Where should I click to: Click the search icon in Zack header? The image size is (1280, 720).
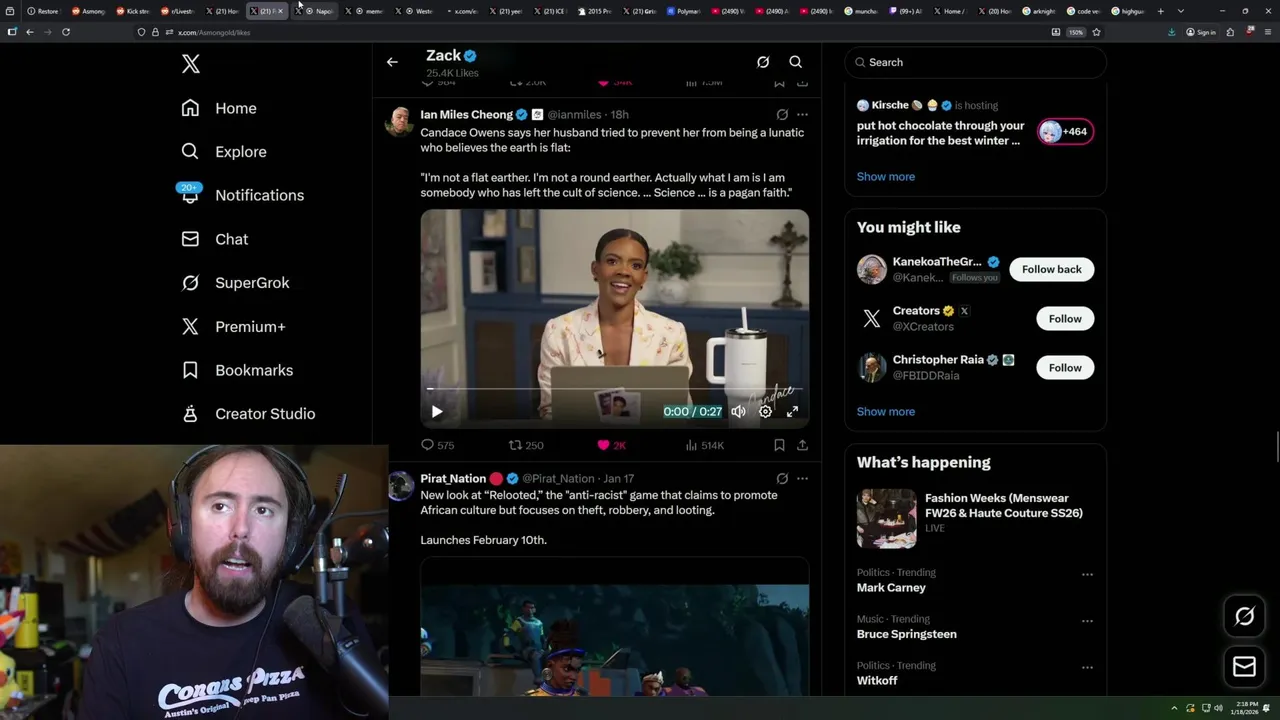[x=796, y=62]
